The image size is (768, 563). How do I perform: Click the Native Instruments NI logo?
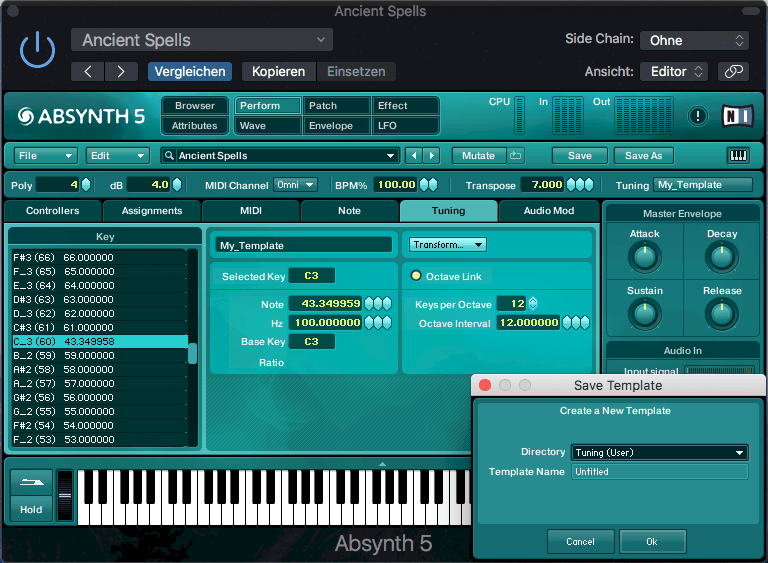pyautogui.click(x=737, y=116)
